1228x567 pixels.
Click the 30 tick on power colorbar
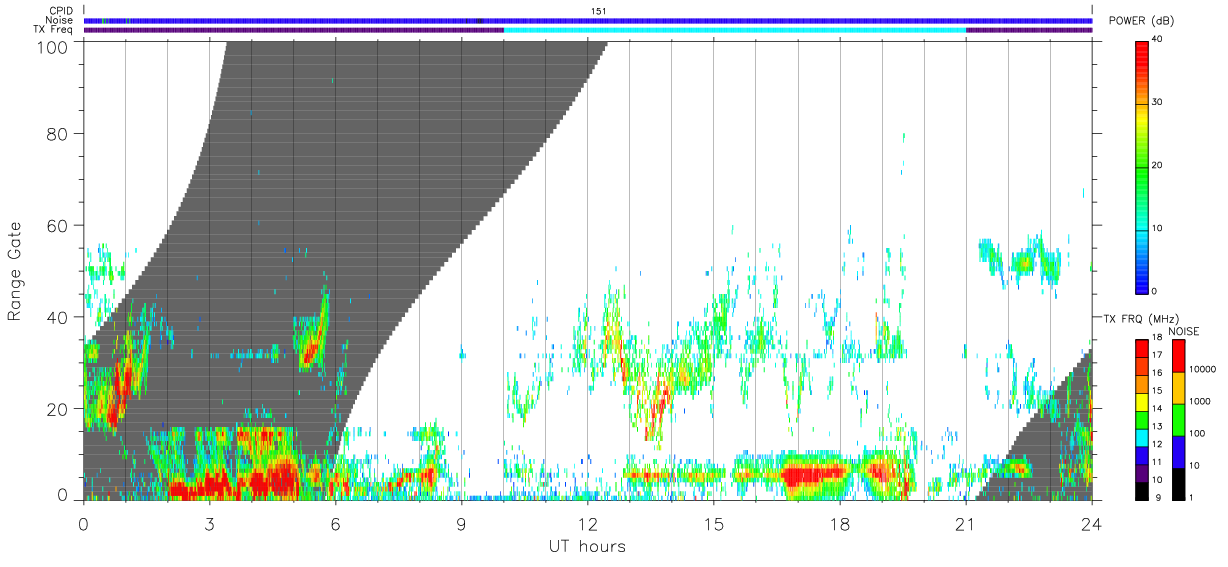coord(1158,102)
